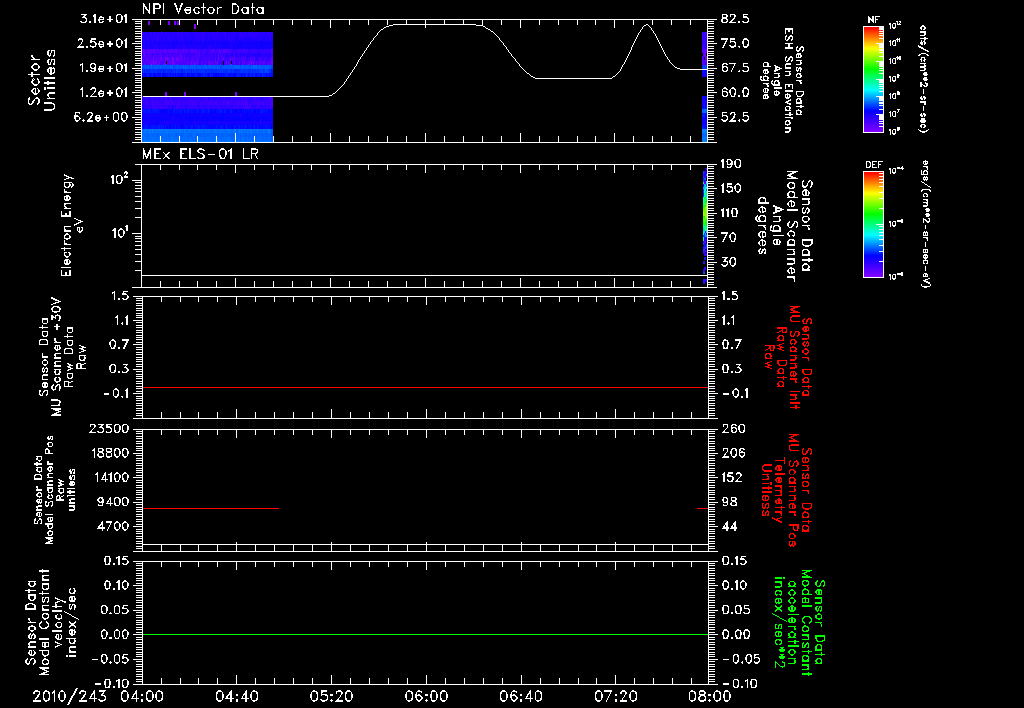Viewport: 1024px width, 708px height.
Task: Click the cnts/(cm**2-sr-sec) units label
Action: (923, 78)
